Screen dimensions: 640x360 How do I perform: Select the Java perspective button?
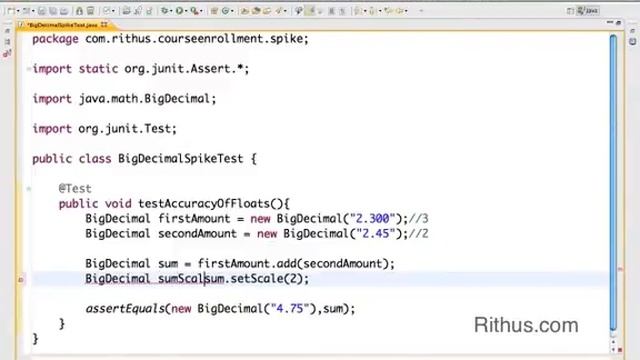click(x=588, y=11)
